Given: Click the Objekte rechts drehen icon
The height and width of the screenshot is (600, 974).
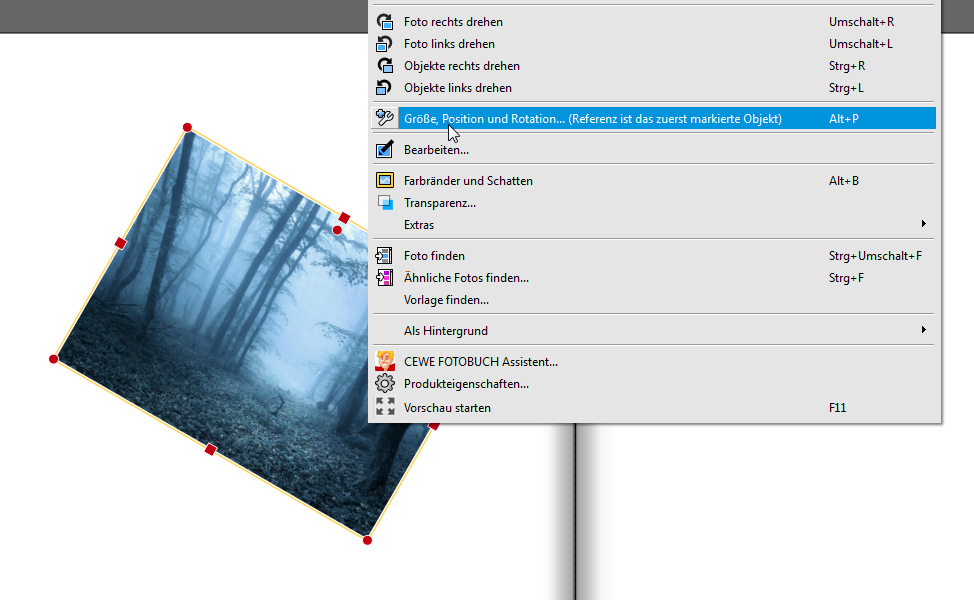Looking at the screenshot, I should [385, 65].
